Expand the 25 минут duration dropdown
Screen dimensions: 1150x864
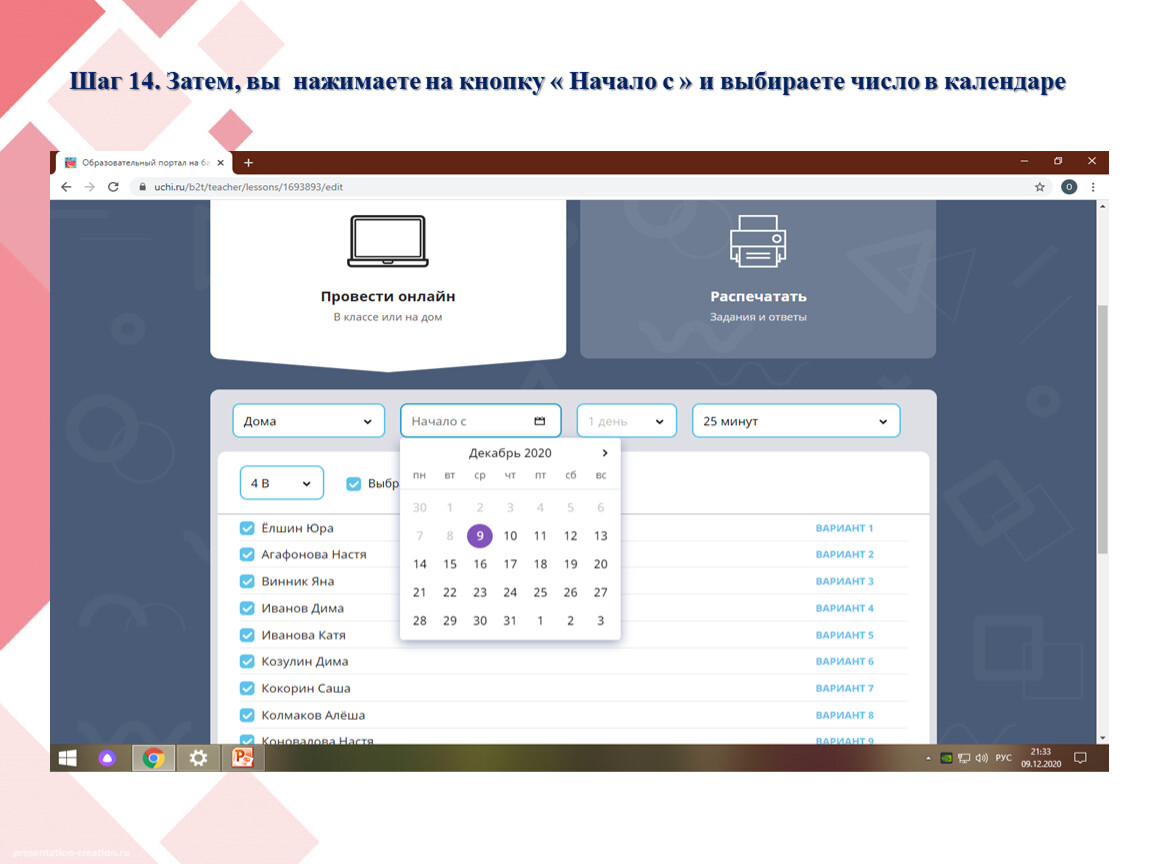[795, 421]
